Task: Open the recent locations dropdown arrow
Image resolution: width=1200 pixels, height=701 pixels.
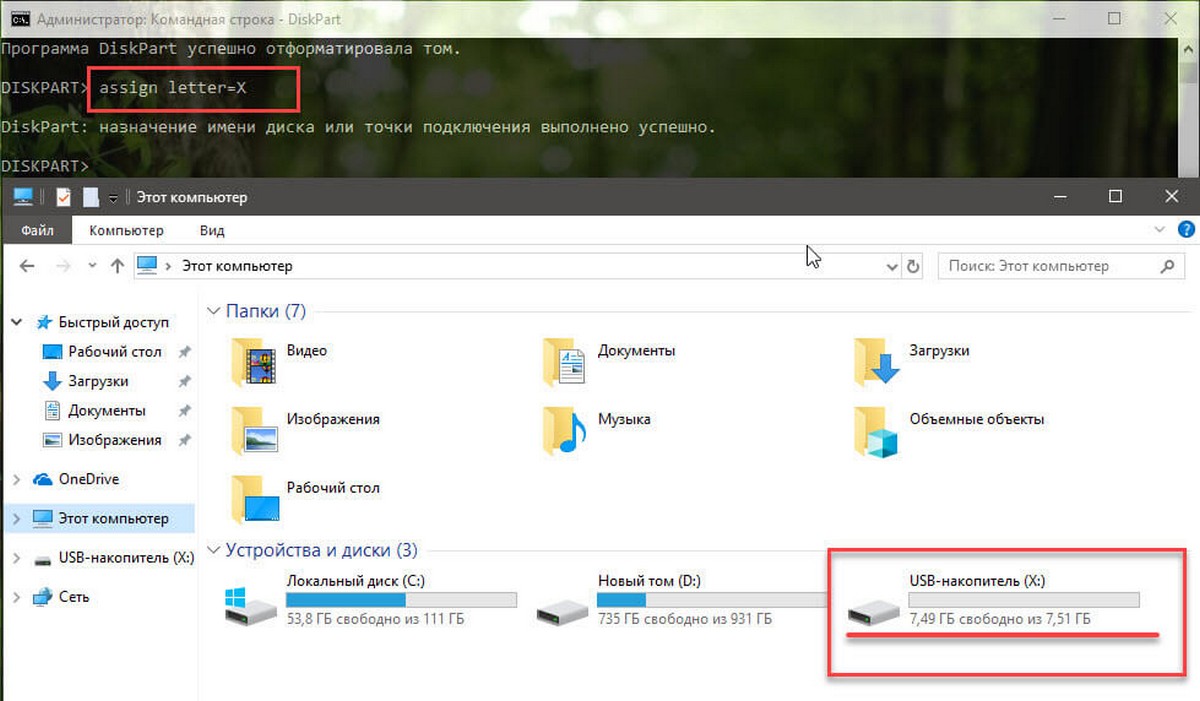Action: coord(92,267)
